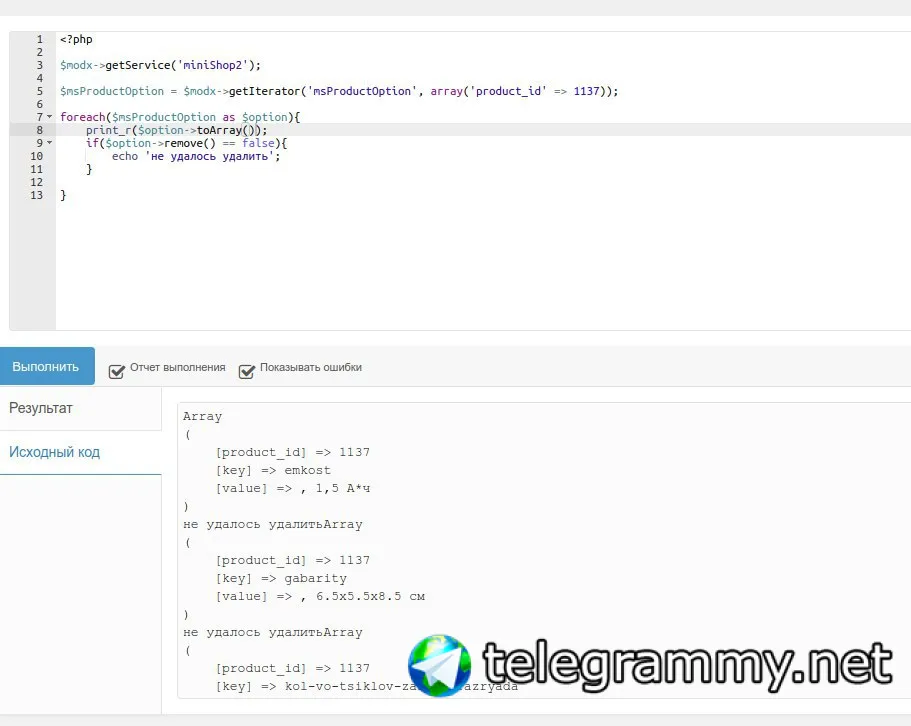The height and width of the screenshot is (726, 911).
Task: Click the '[key] => emkost' output line
Action: pos(272,470)
